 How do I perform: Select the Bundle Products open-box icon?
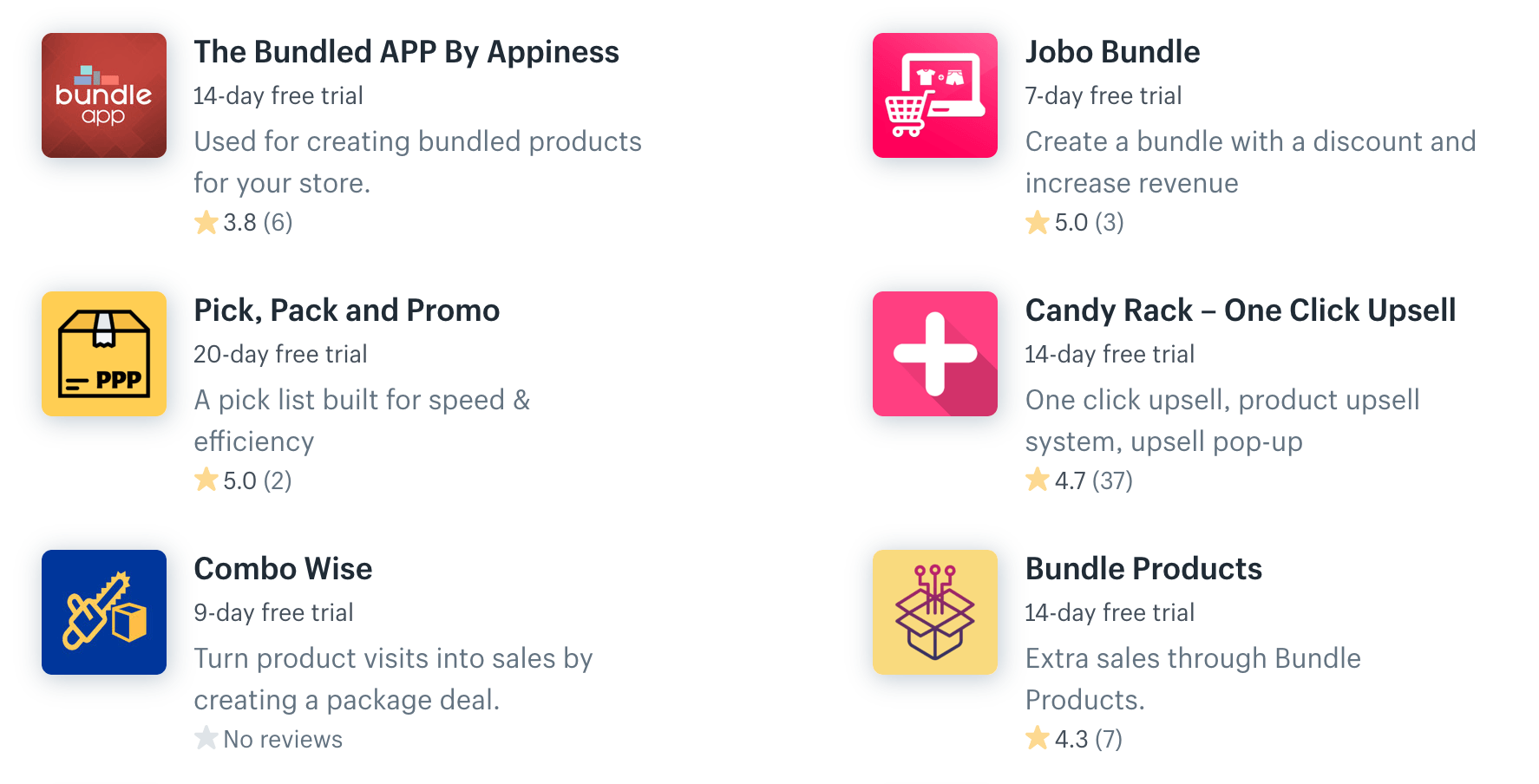[934, 611]
